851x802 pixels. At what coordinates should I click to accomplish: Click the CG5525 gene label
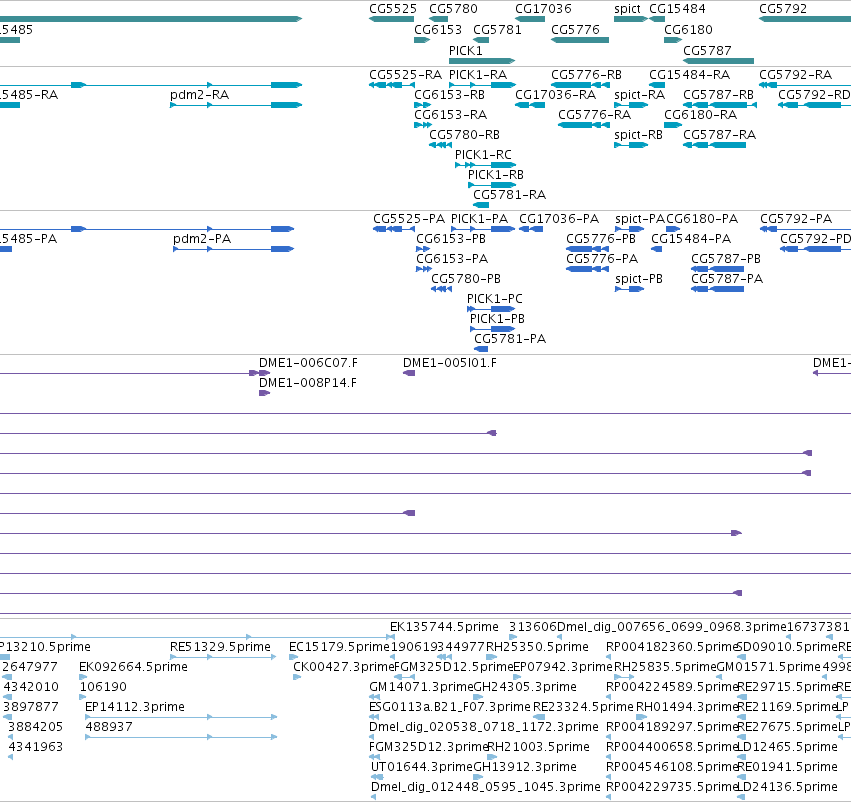393,9
